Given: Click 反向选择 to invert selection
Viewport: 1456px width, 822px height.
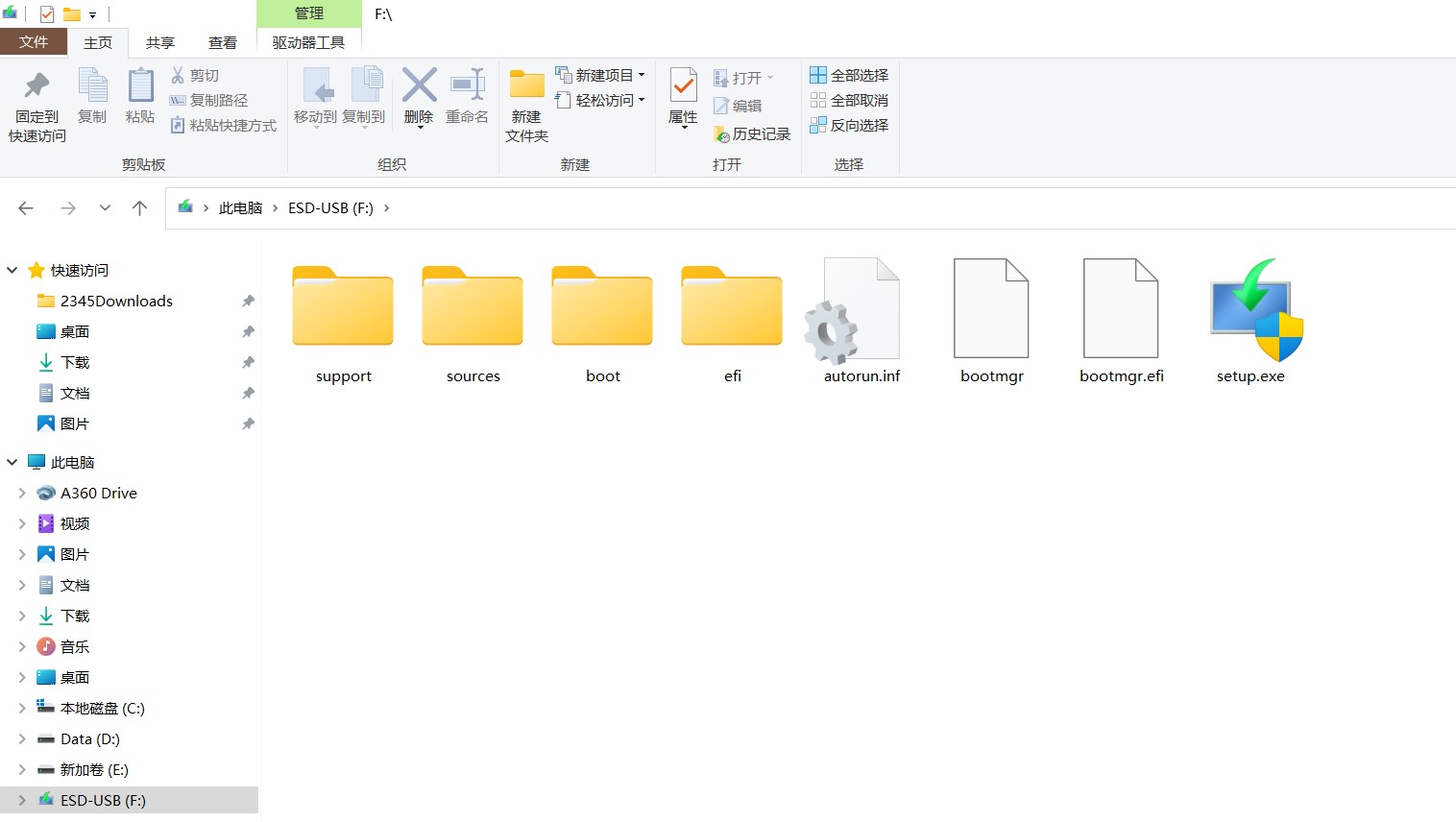Looking at the screenshot, I should pyautogui.click(x=849, y=125).
